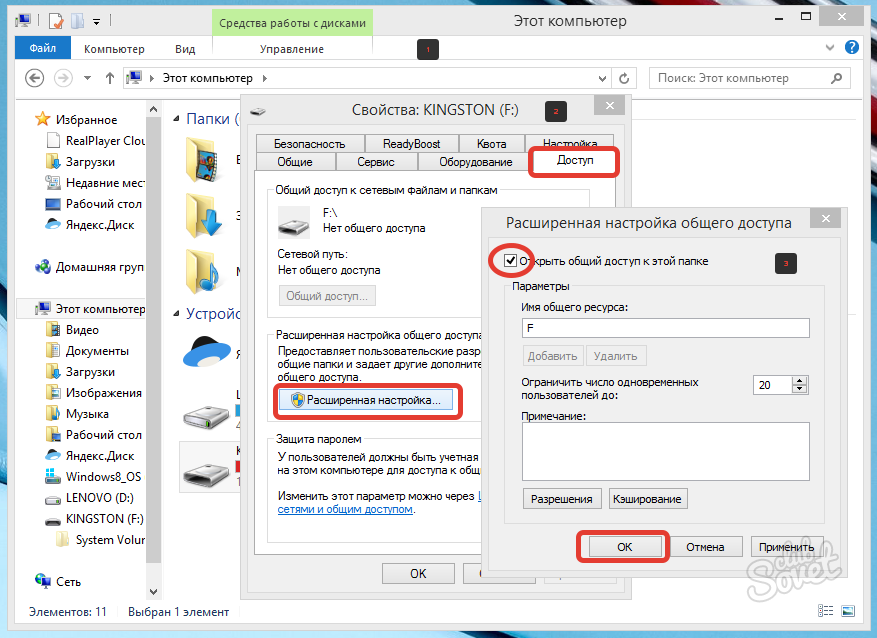
Task: Click link сетями и общим доступом
Action: [345, 509]
